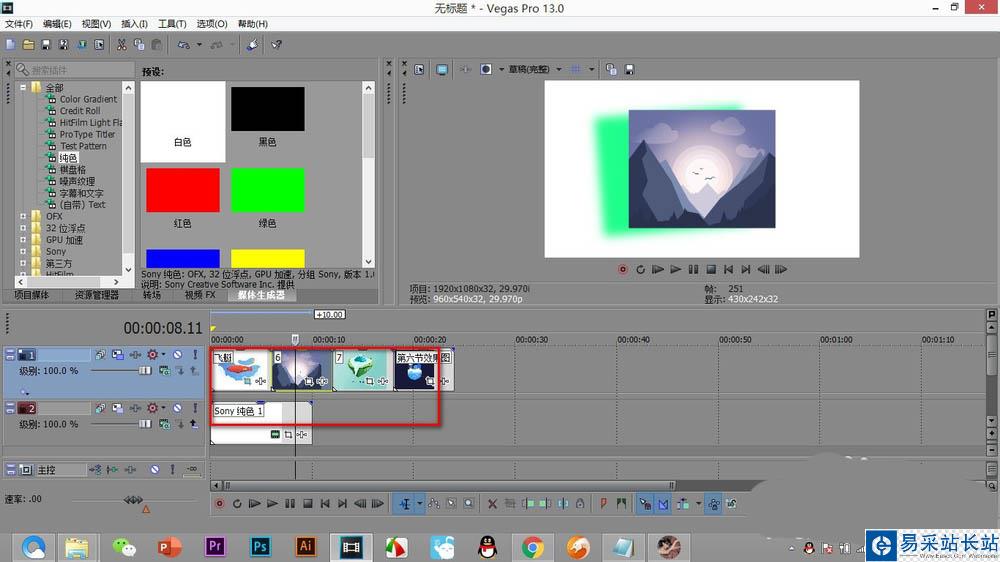Open a file with the folder icon
1000x562 pixels.
pos(28,45)
